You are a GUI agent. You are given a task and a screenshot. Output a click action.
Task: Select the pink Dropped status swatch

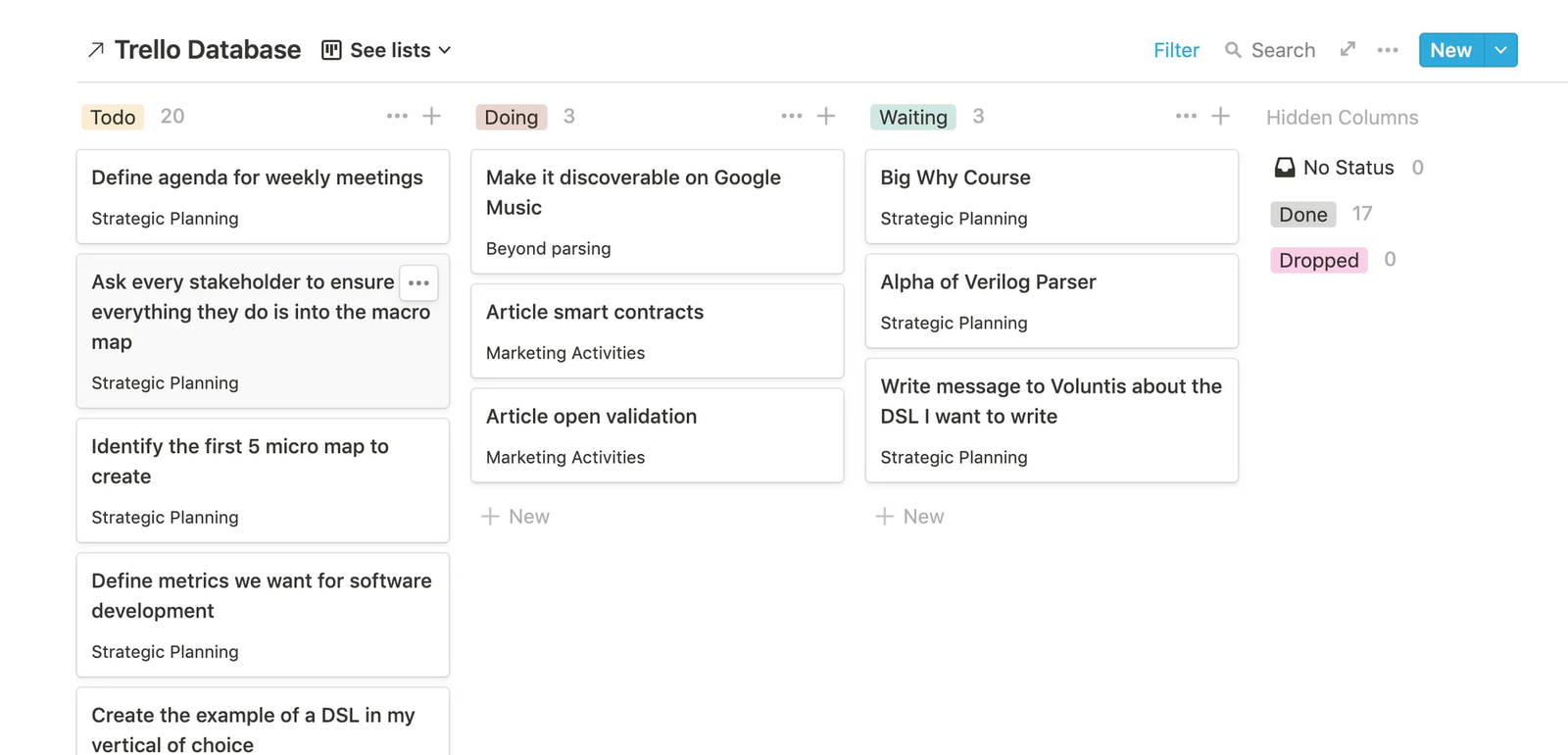pyautogui.click(x=1318, y=260)
